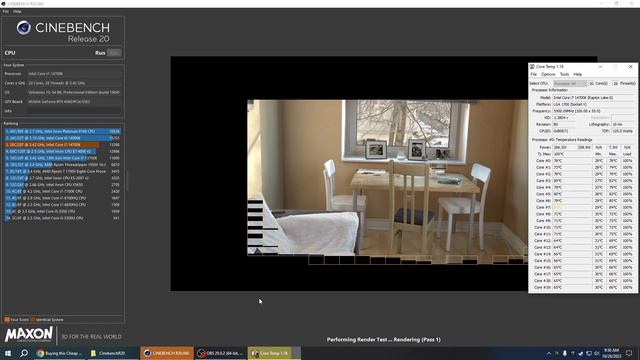Open Core Temp Options menu
Image resolution: width=640 pixels, height=360 pixels.
click(x=548, y=74)
